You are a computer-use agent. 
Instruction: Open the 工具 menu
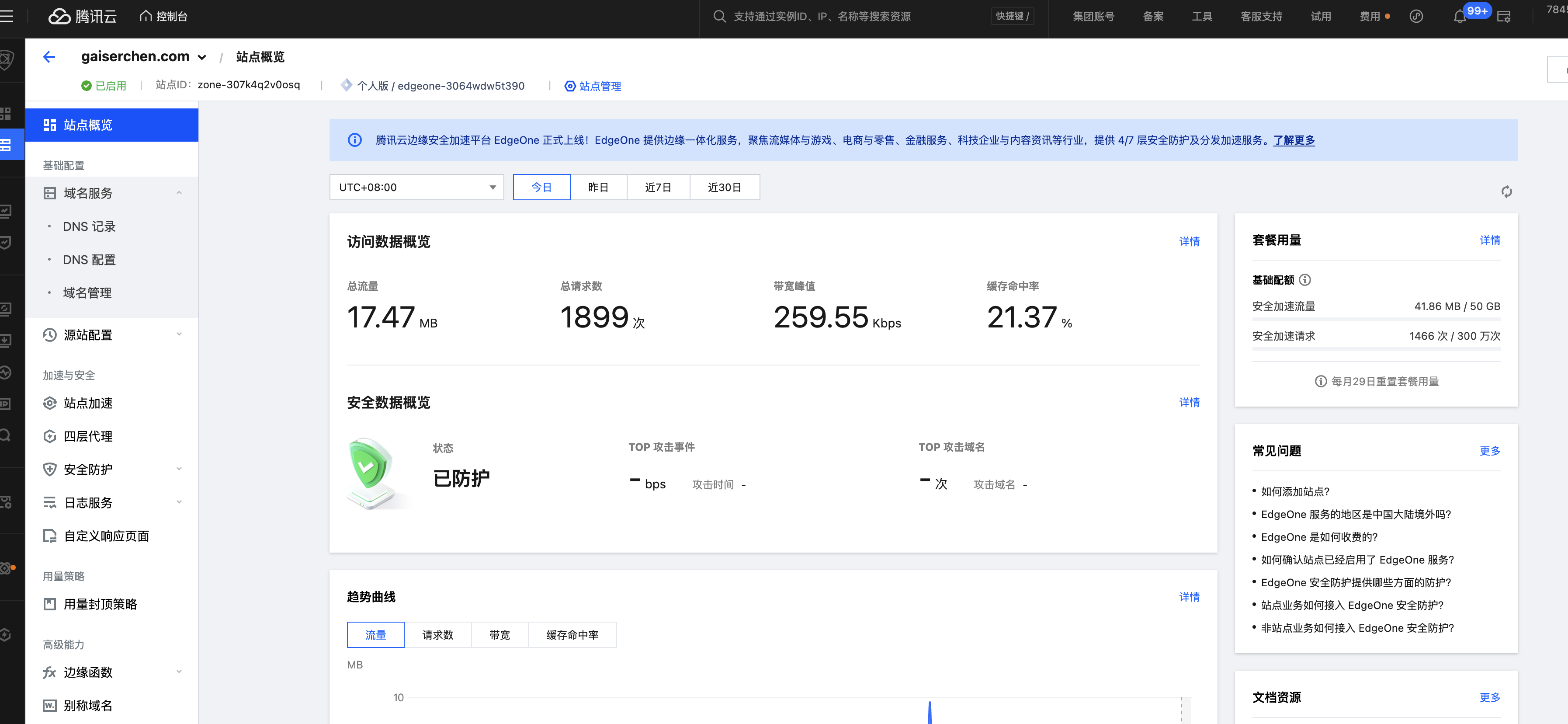[x=1202, y=17]
